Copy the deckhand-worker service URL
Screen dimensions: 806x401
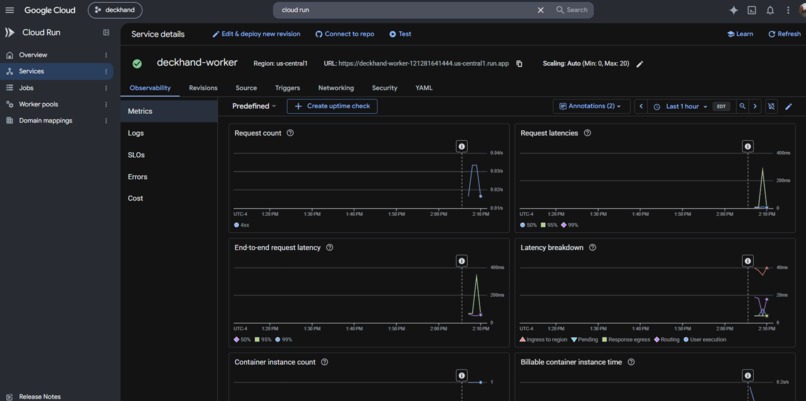click(519, 64)
